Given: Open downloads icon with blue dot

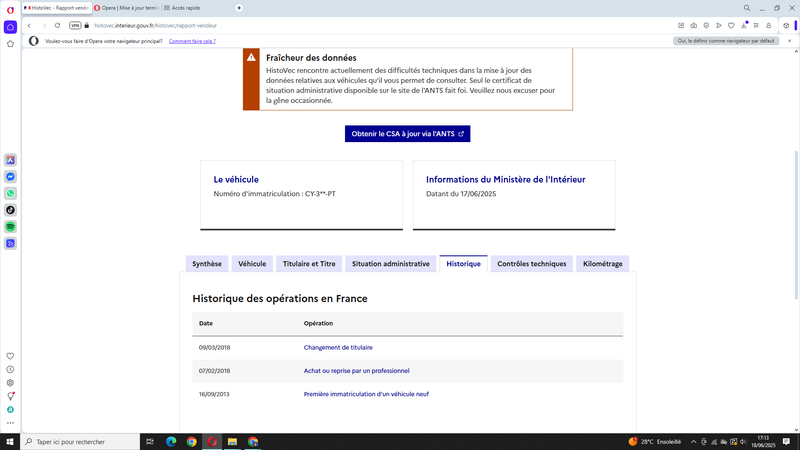Looking at the screenshot, I should [744, 25].
